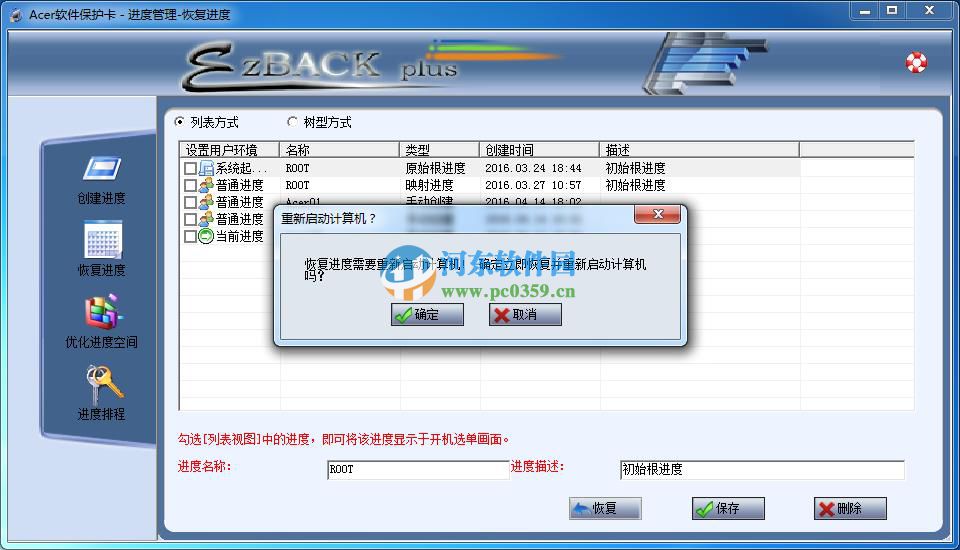This screenshot has width=960, height=550.
Task: Check the 当前进度 row checkbox
Action: click(x=190, y=236)
